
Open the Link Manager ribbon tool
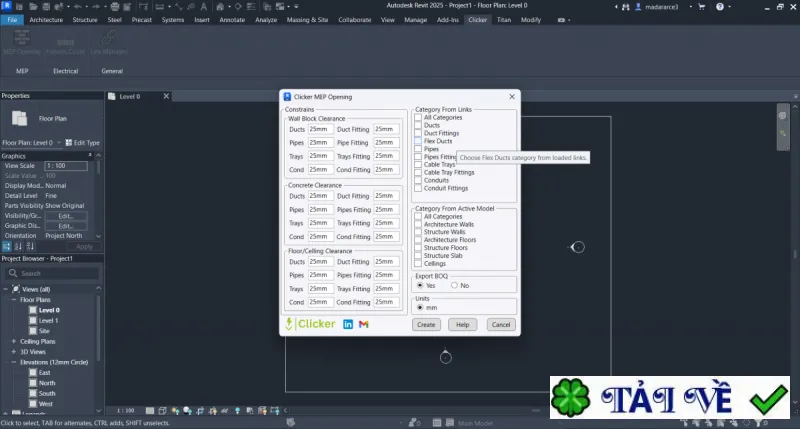point(109,37)
